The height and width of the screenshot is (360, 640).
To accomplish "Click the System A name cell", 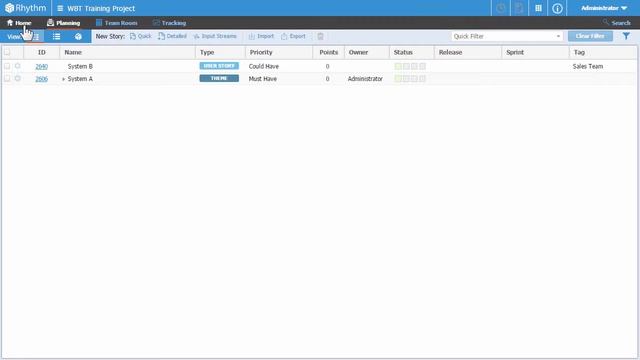I will 80,79.
